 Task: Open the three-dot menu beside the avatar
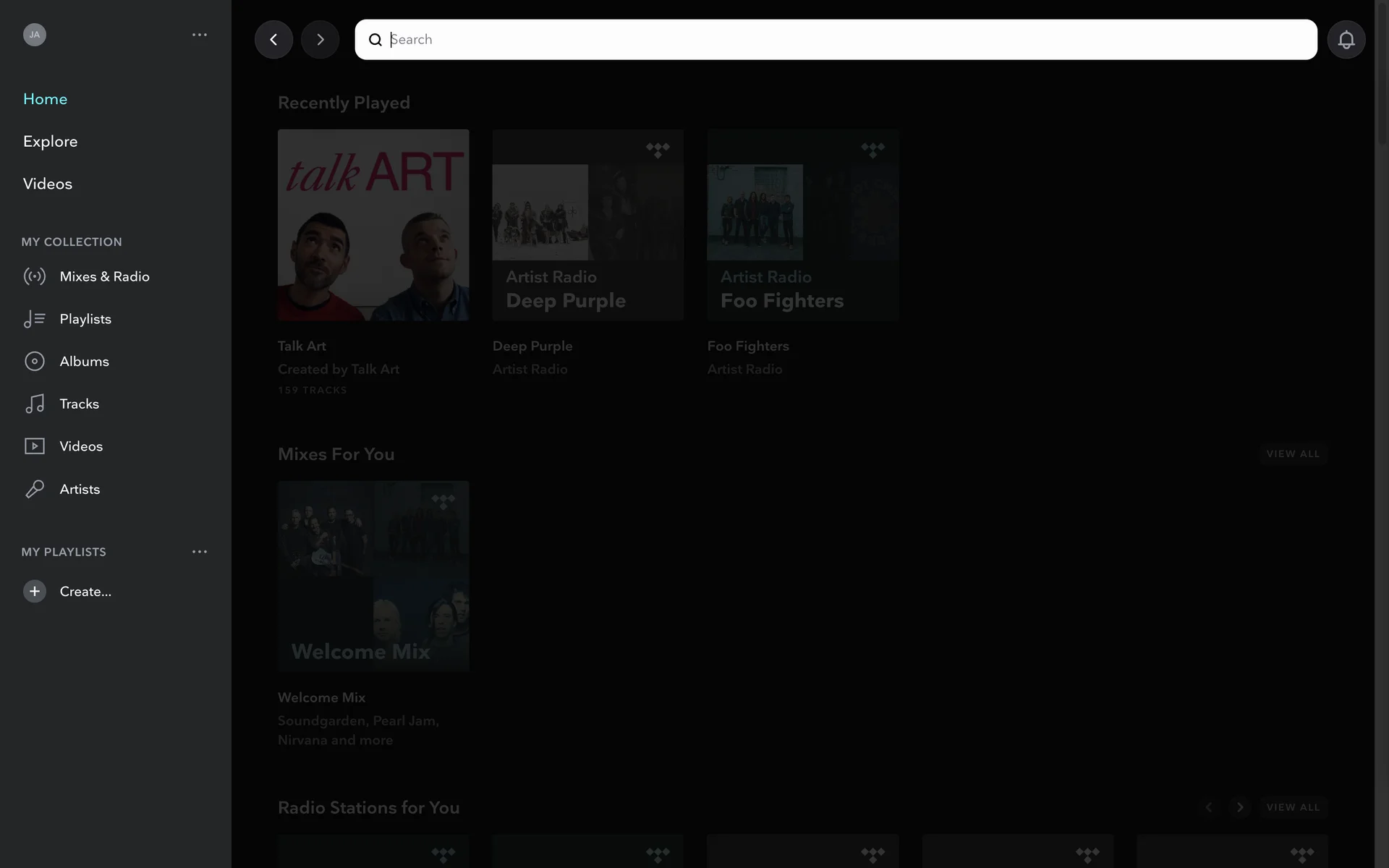click(200, 35)
